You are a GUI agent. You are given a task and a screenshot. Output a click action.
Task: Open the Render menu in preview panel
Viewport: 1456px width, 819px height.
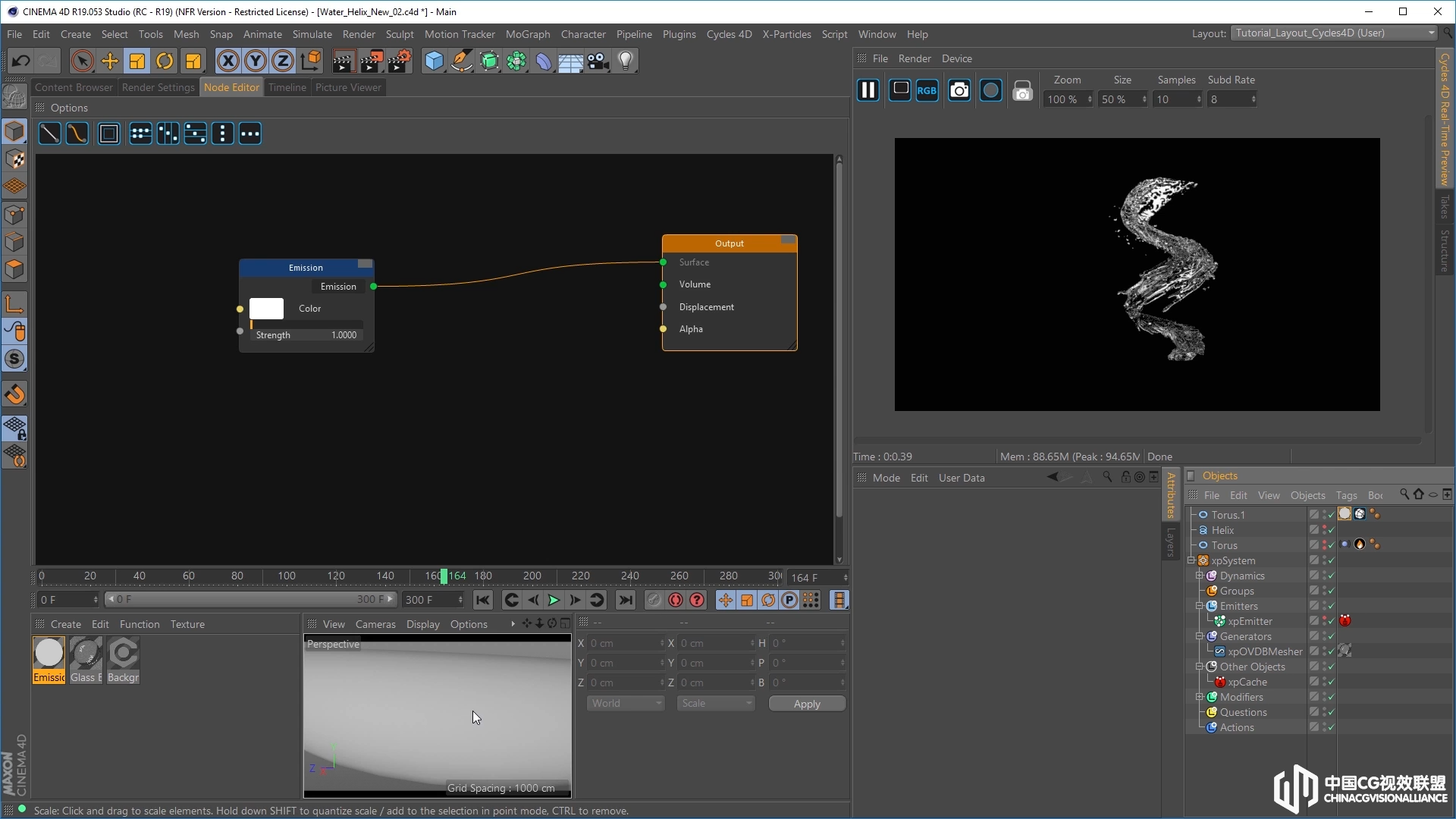tap(915, 58)
